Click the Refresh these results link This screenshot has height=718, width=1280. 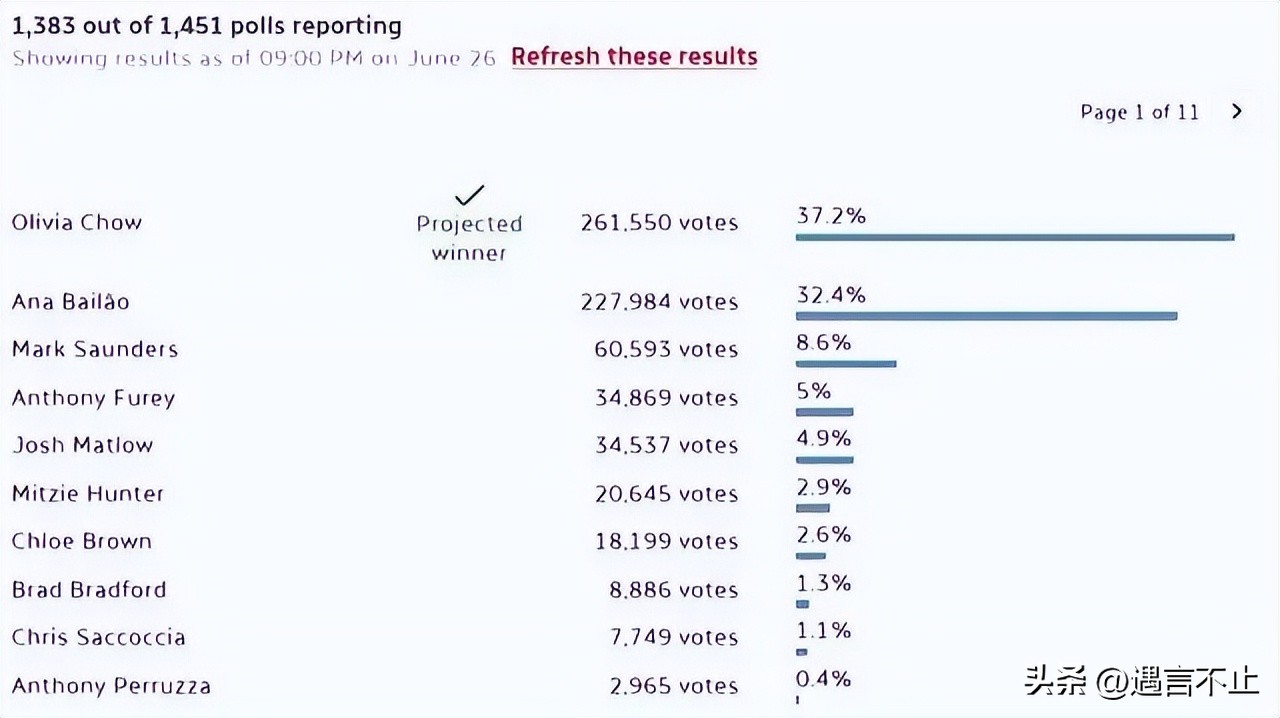point(634,57)
